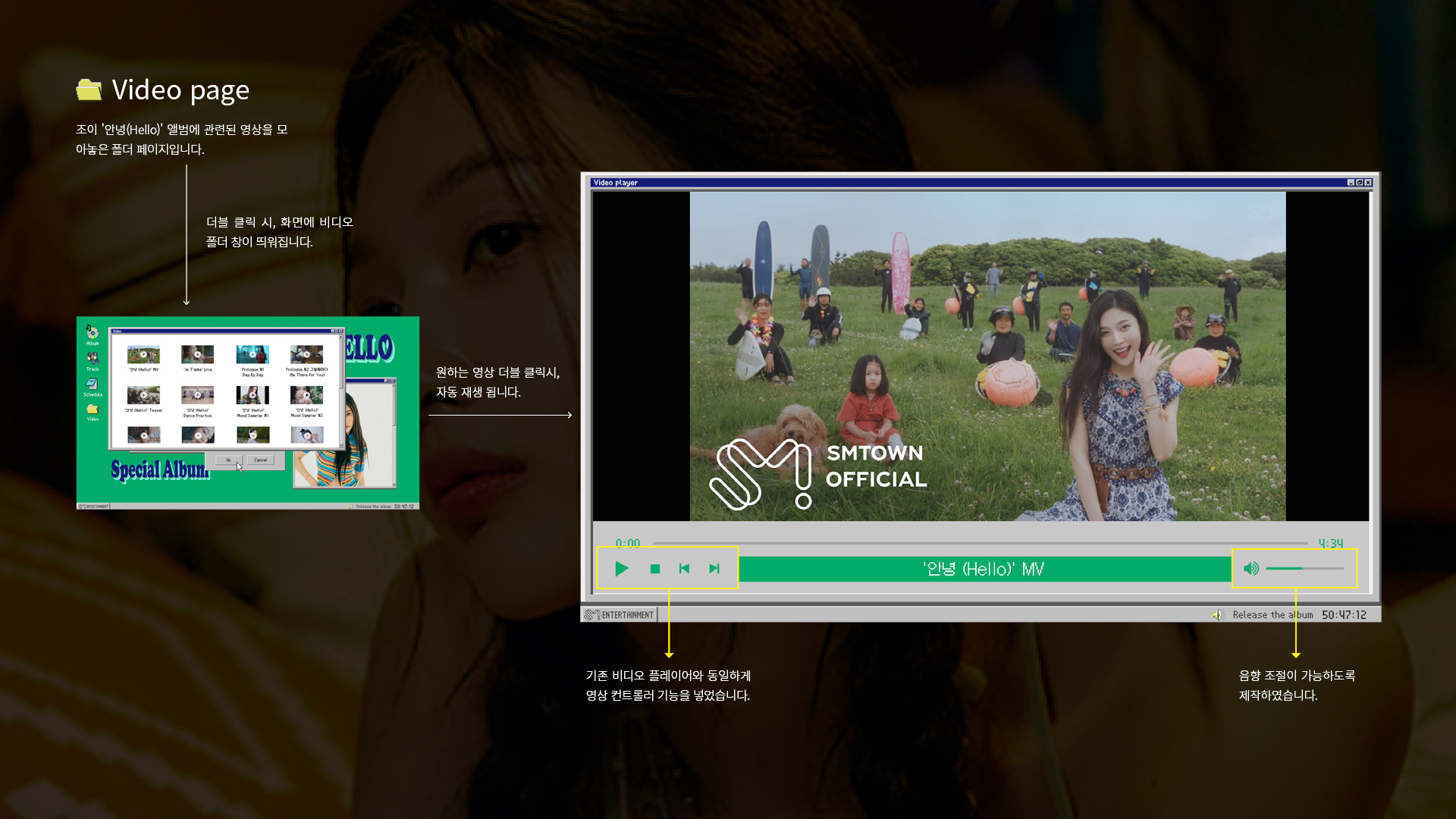Screen dimensions: 1456x819
Task: Click the Video page folder icon
Action: (x=89, y=89)
